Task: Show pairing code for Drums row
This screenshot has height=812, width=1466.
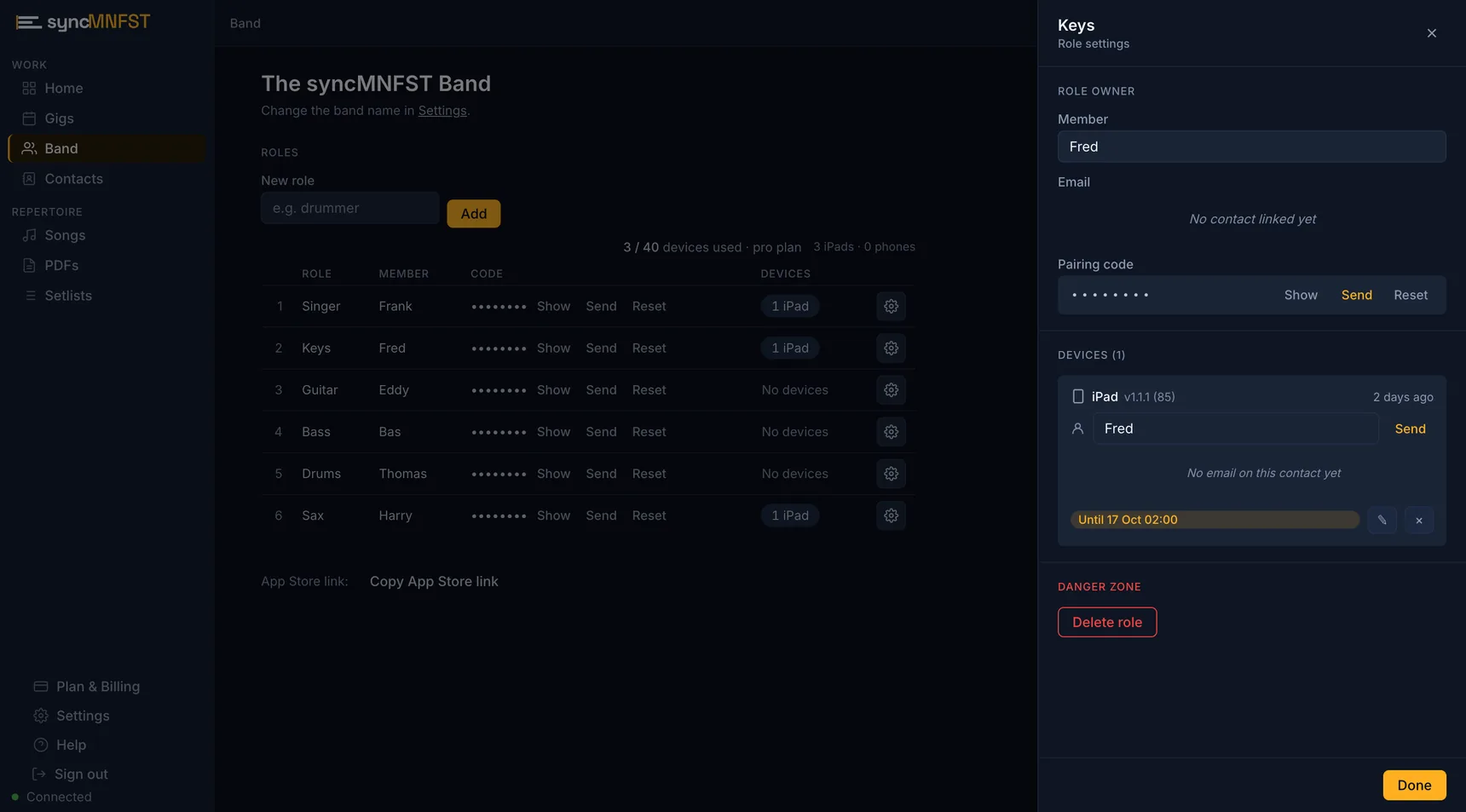Action: [x=553, y=474]
